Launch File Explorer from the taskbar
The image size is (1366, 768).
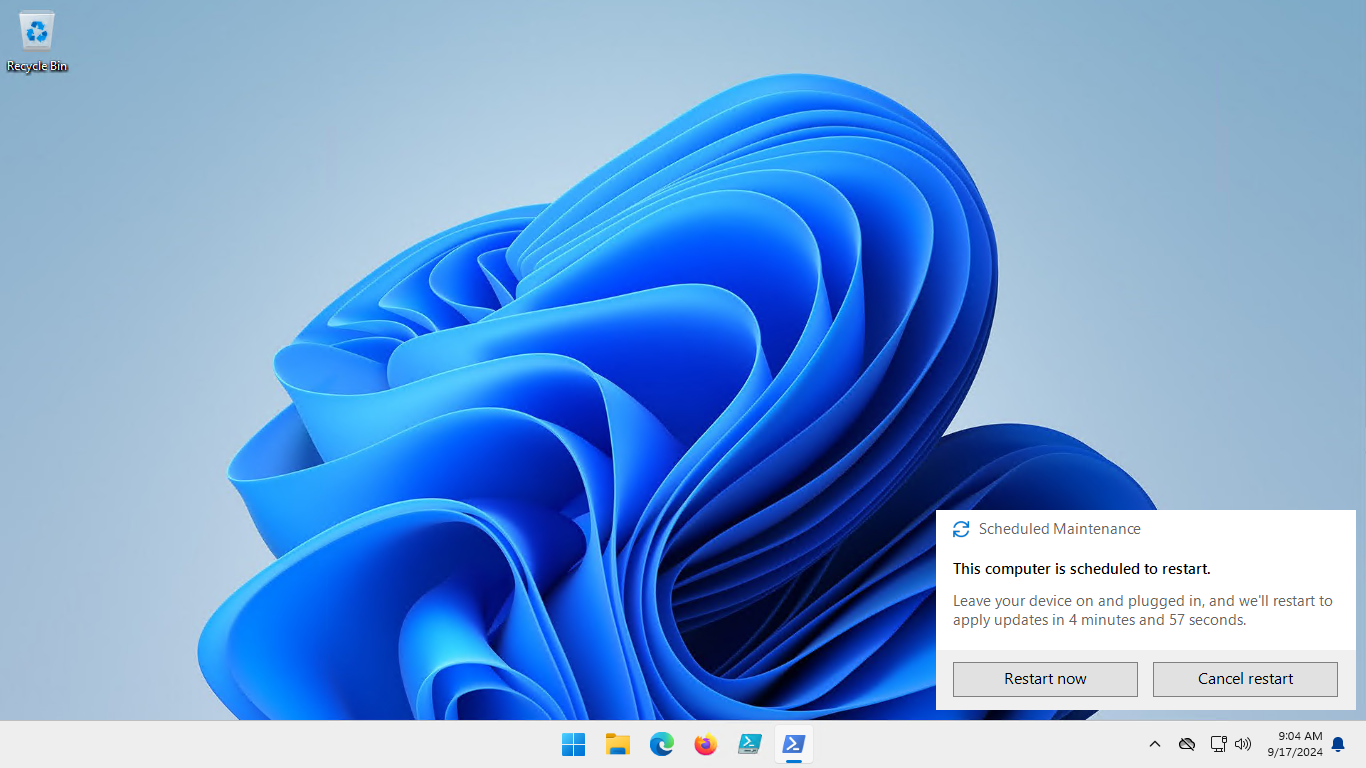point(617,744)
